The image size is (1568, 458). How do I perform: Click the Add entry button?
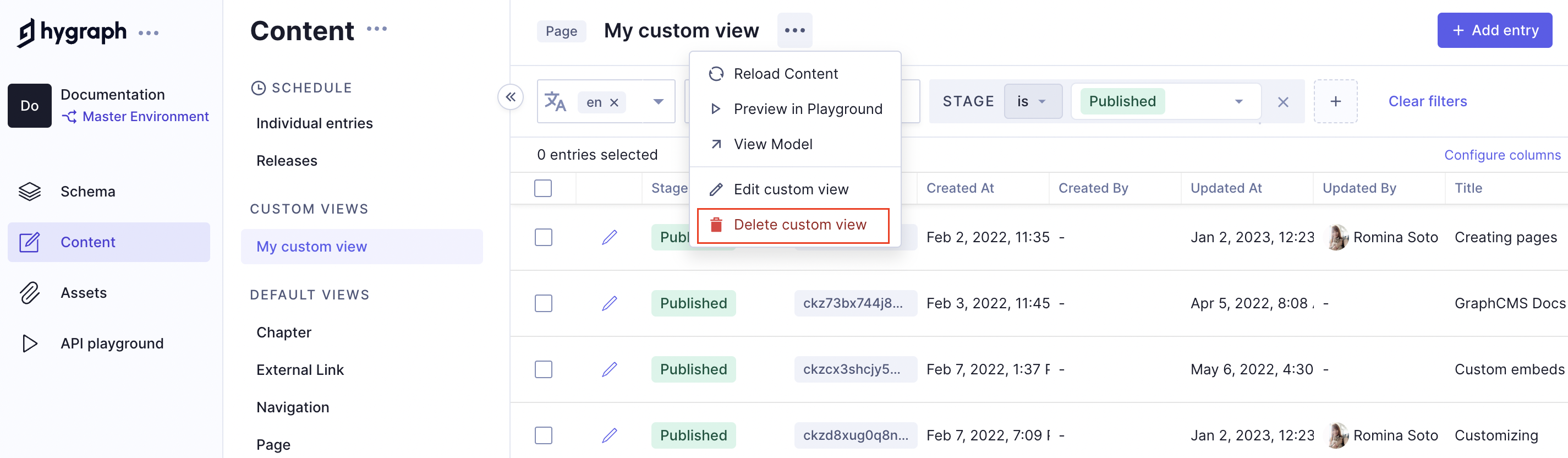(x=1494, y=30)
